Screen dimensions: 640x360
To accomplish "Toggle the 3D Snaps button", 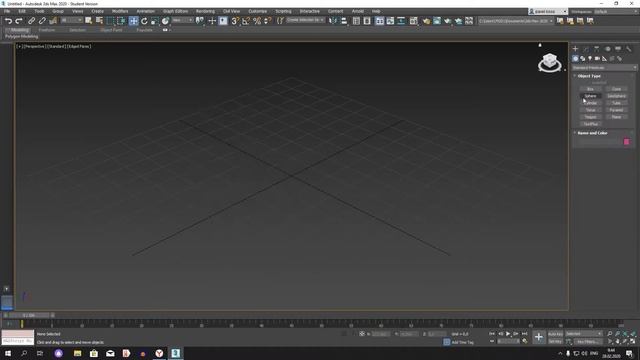I will point(235,21).
